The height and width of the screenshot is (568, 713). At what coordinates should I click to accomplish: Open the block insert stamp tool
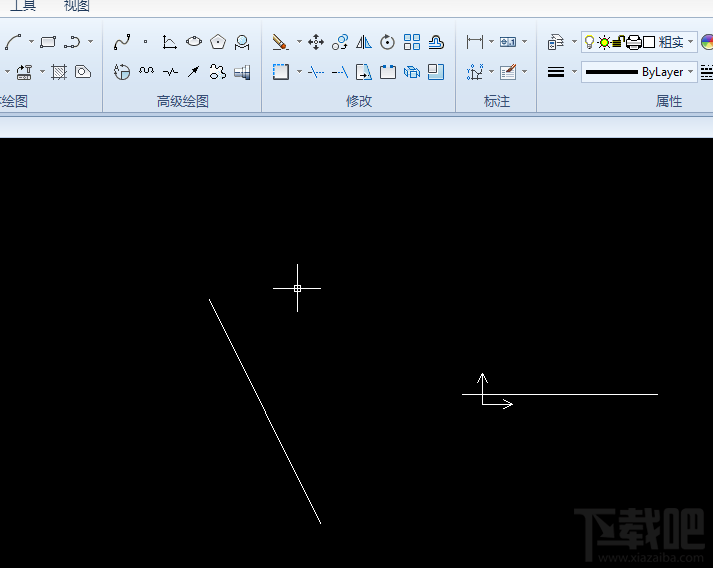[24, 72]
